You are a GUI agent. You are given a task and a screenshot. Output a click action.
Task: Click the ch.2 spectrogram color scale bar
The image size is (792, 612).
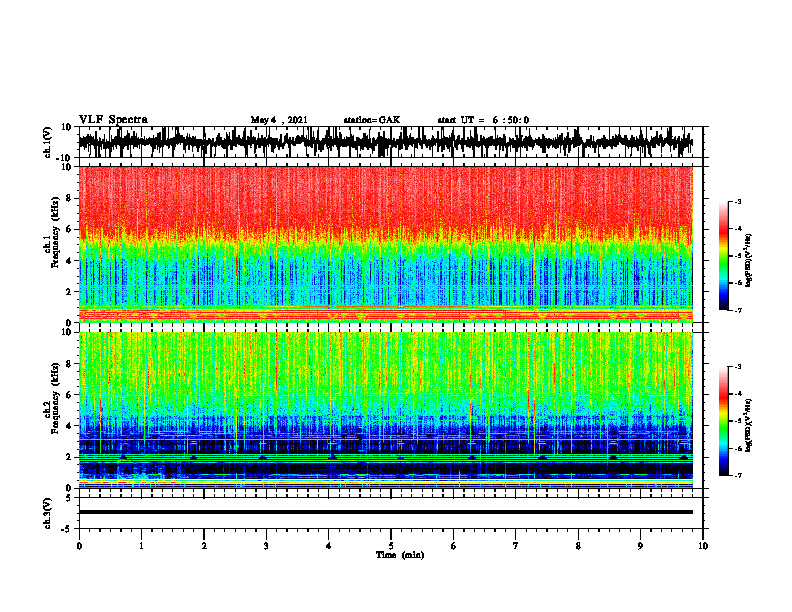[723, 421]
